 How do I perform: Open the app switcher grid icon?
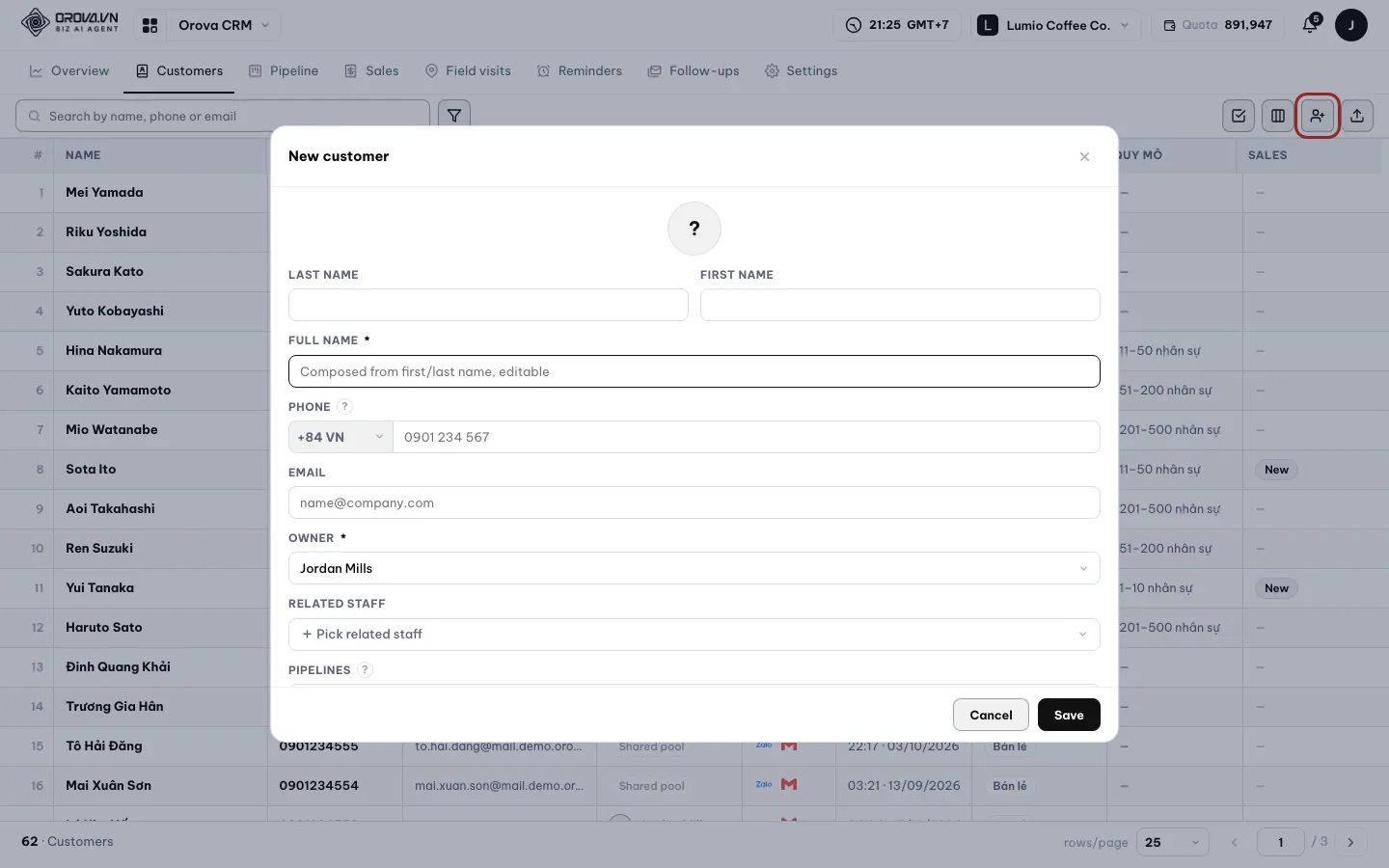point(150,25)
